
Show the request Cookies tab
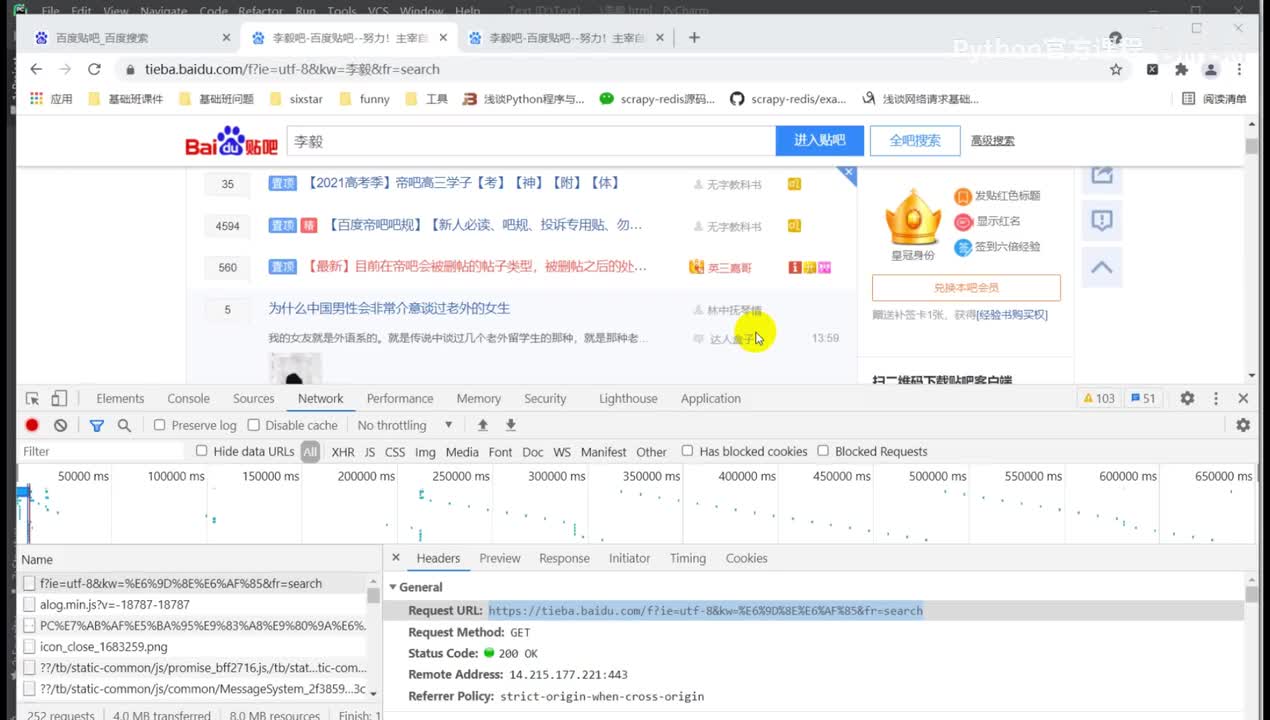coord(747,558)
